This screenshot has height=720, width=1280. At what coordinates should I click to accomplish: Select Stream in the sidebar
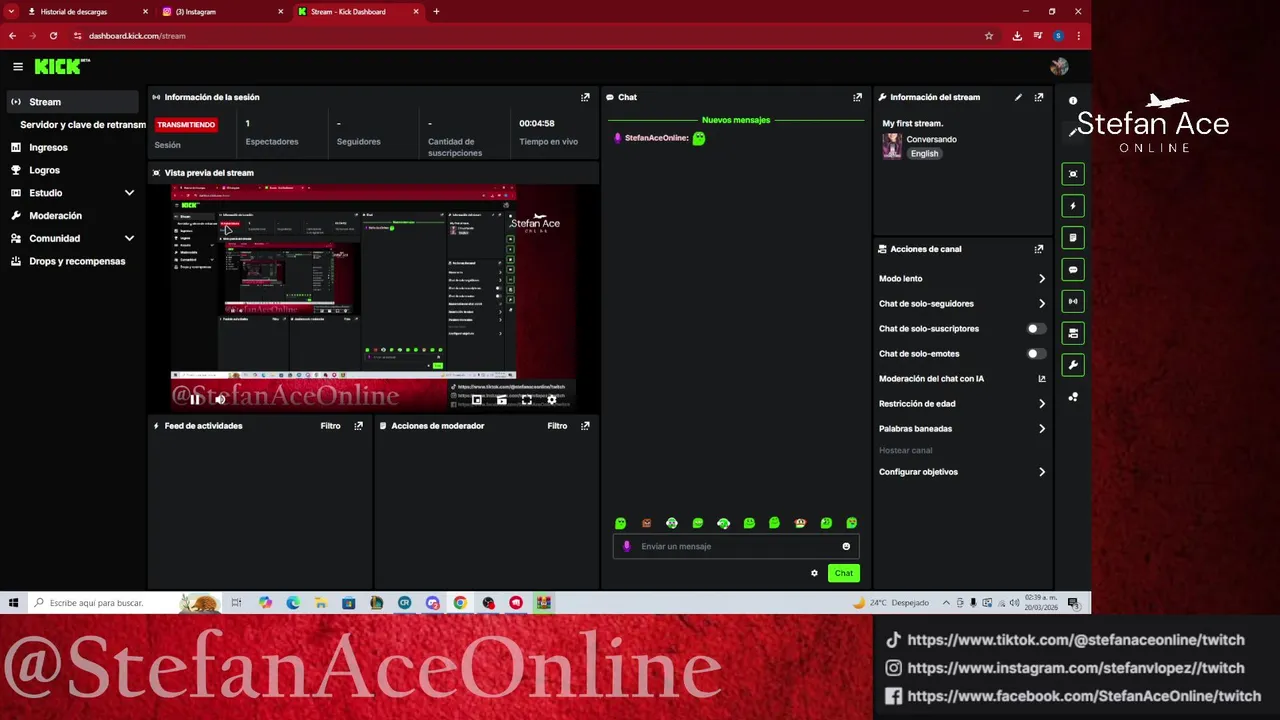coord(72,102)
